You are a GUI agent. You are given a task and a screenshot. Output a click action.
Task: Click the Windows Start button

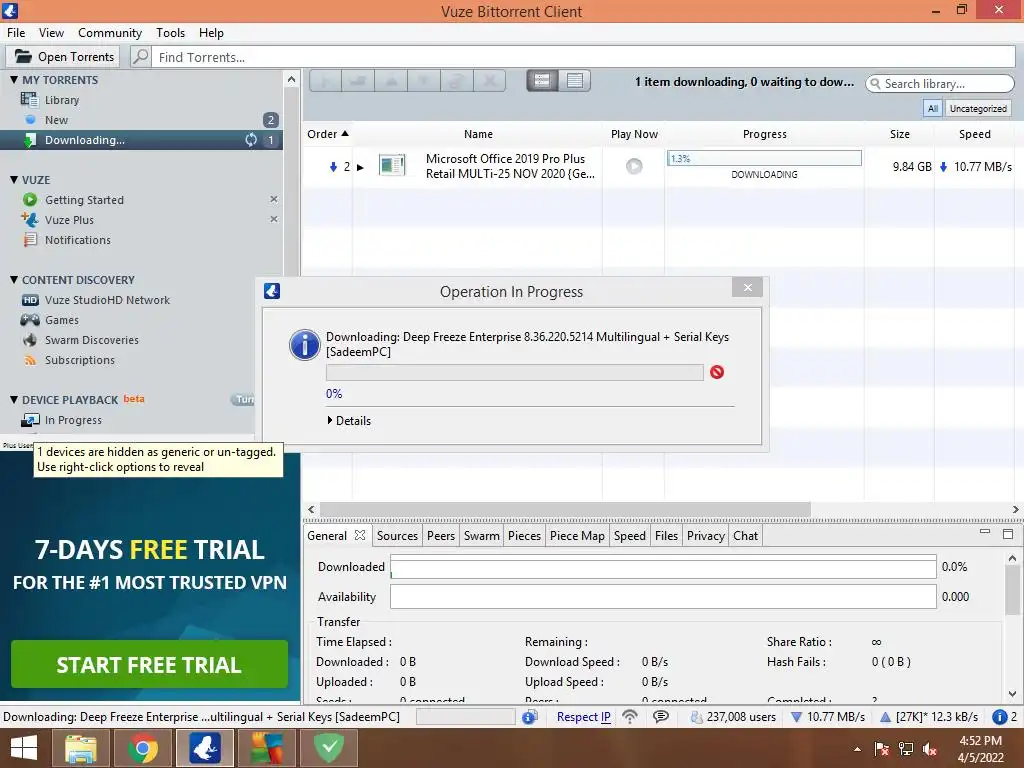pos(24,747)
